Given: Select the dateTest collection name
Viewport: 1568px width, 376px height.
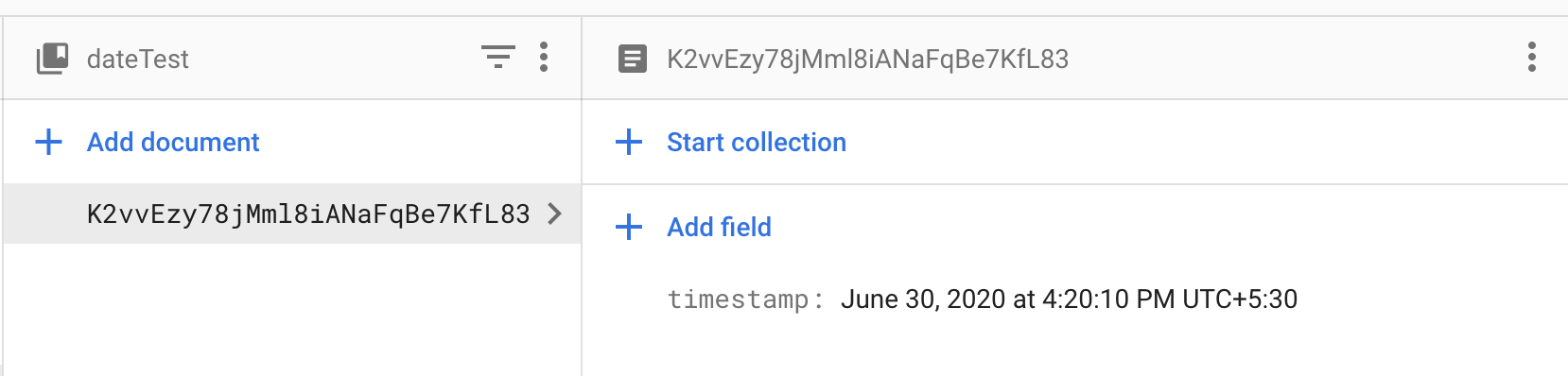Looking at the screenshot, I should (138, 59).
